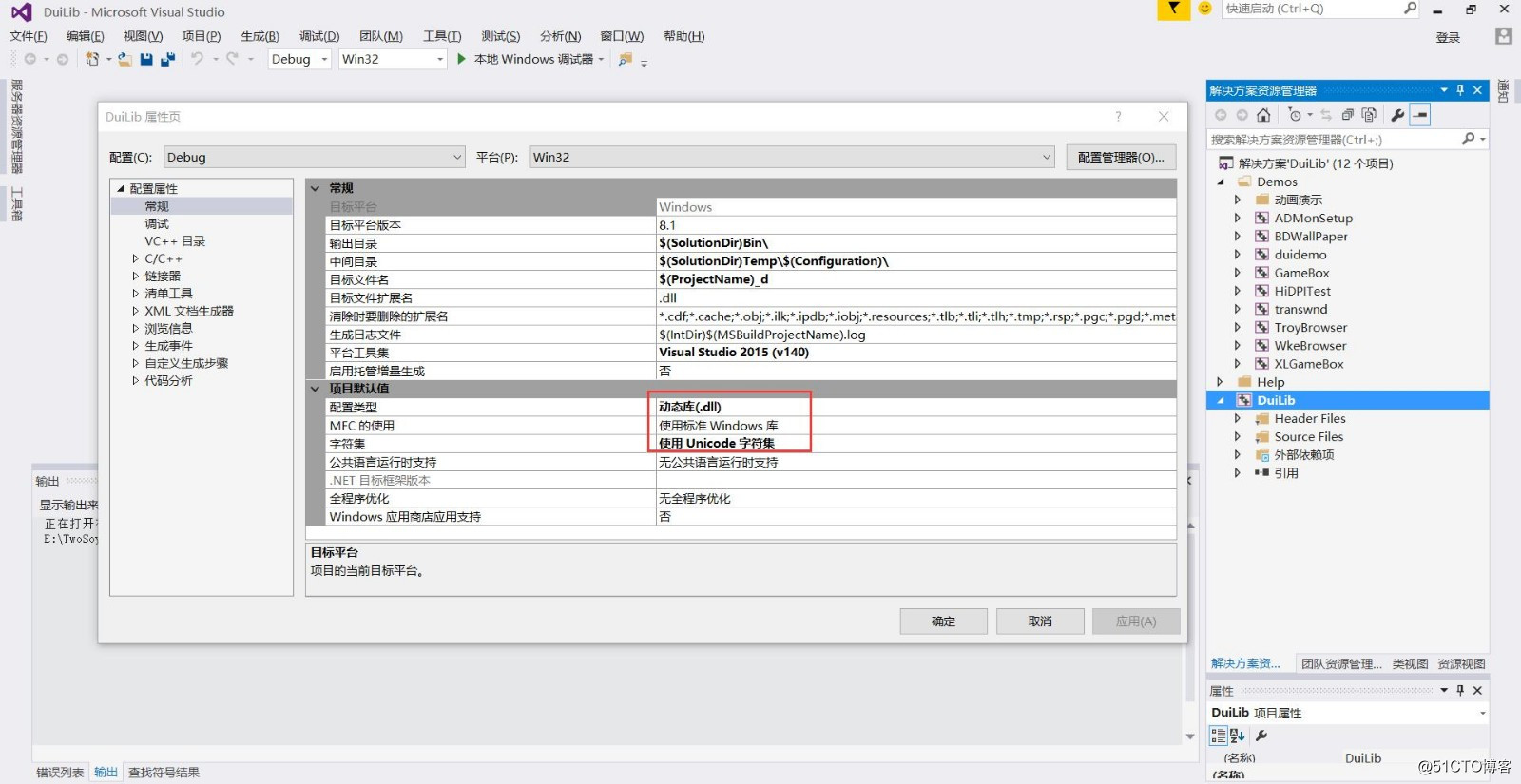
Task: Click the New Project icon in toolbar
Action: click(x=92, y=59)
